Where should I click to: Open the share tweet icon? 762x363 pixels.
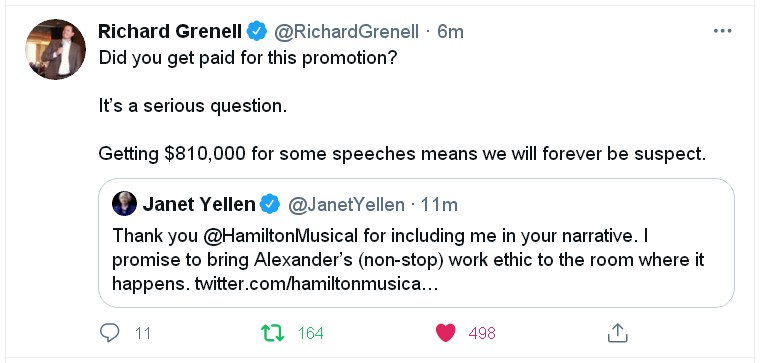(x=618, y=333)
